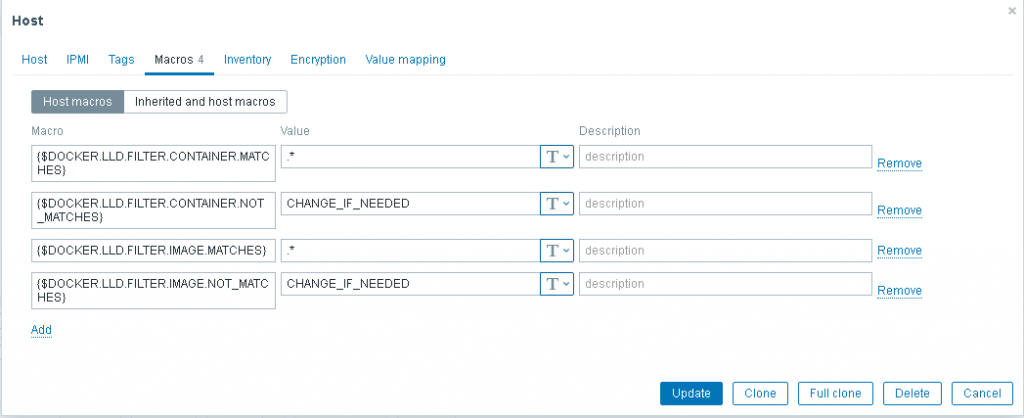Viewport: 1024px width, 418px height.
Task: Click the Cancel button
Action: tap(982, 393)
